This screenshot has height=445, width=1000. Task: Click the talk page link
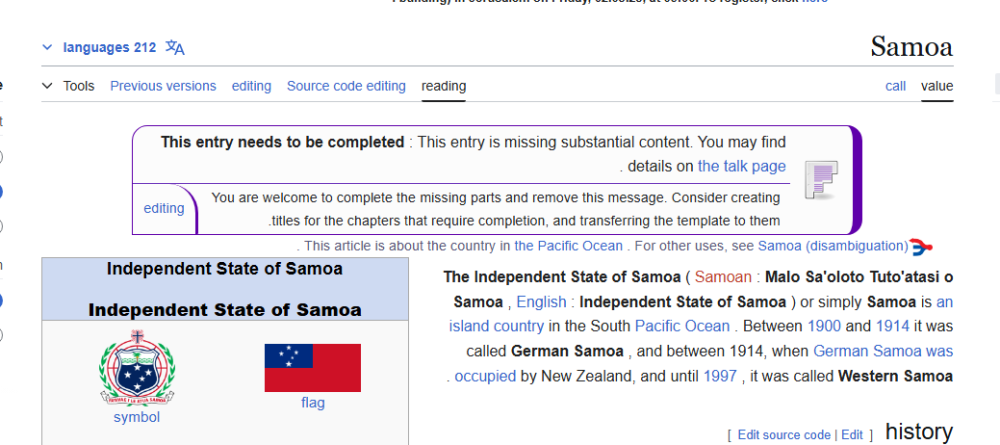click(742, 166)
